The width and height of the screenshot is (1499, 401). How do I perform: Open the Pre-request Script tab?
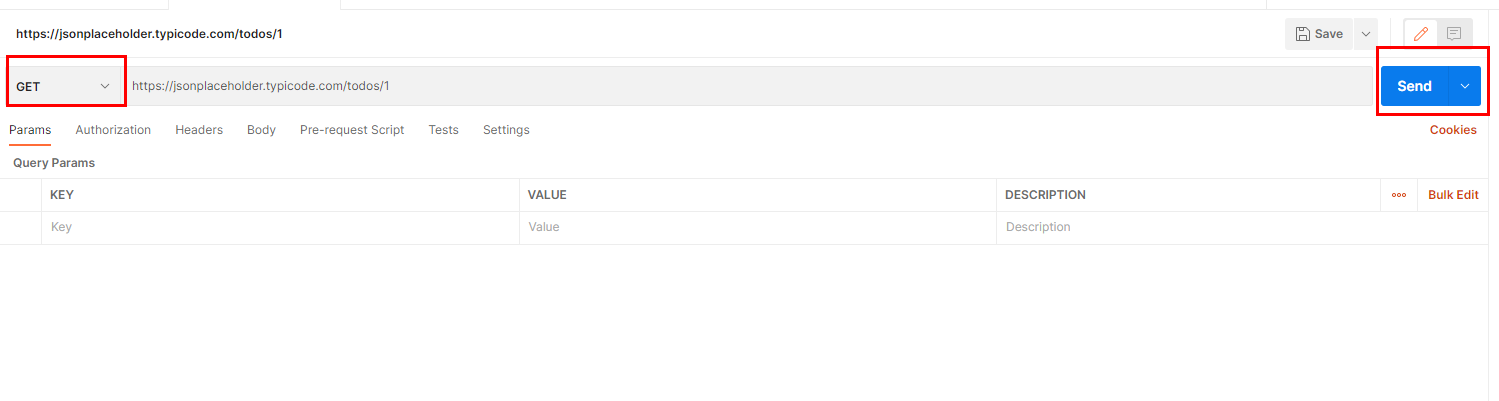coord(352,130)
